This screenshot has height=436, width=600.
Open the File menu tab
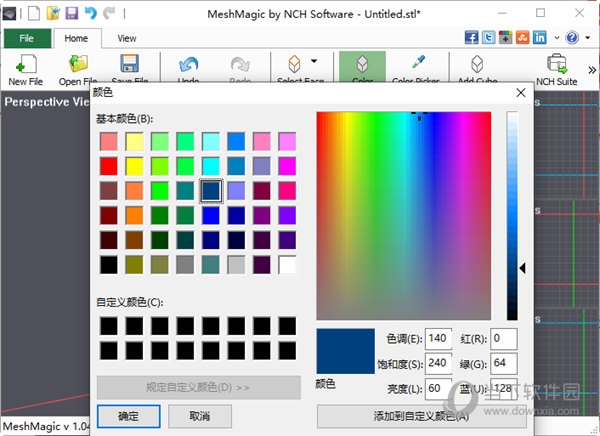(27, 38)
